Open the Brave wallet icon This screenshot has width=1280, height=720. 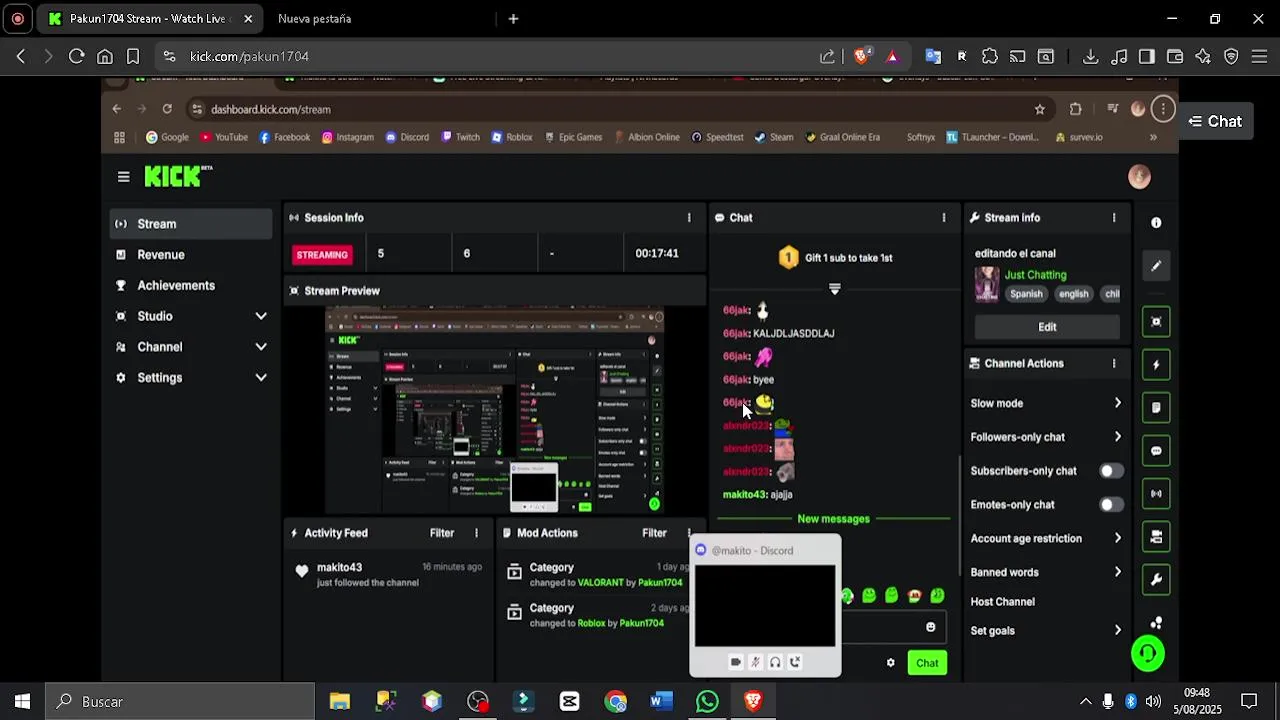(x=1175, y=56)
